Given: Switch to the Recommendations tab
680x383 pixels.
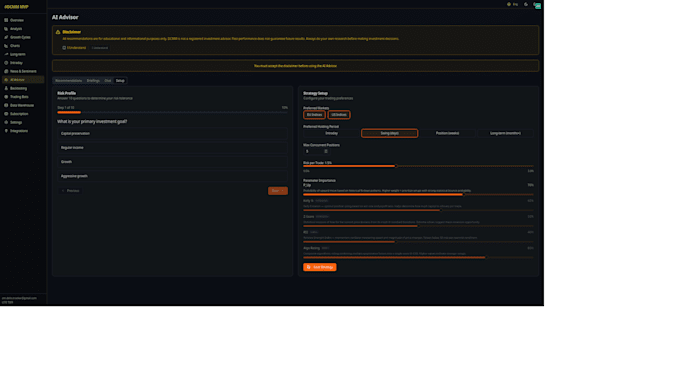Looking at the screenshot, I should tap(69, 81).
